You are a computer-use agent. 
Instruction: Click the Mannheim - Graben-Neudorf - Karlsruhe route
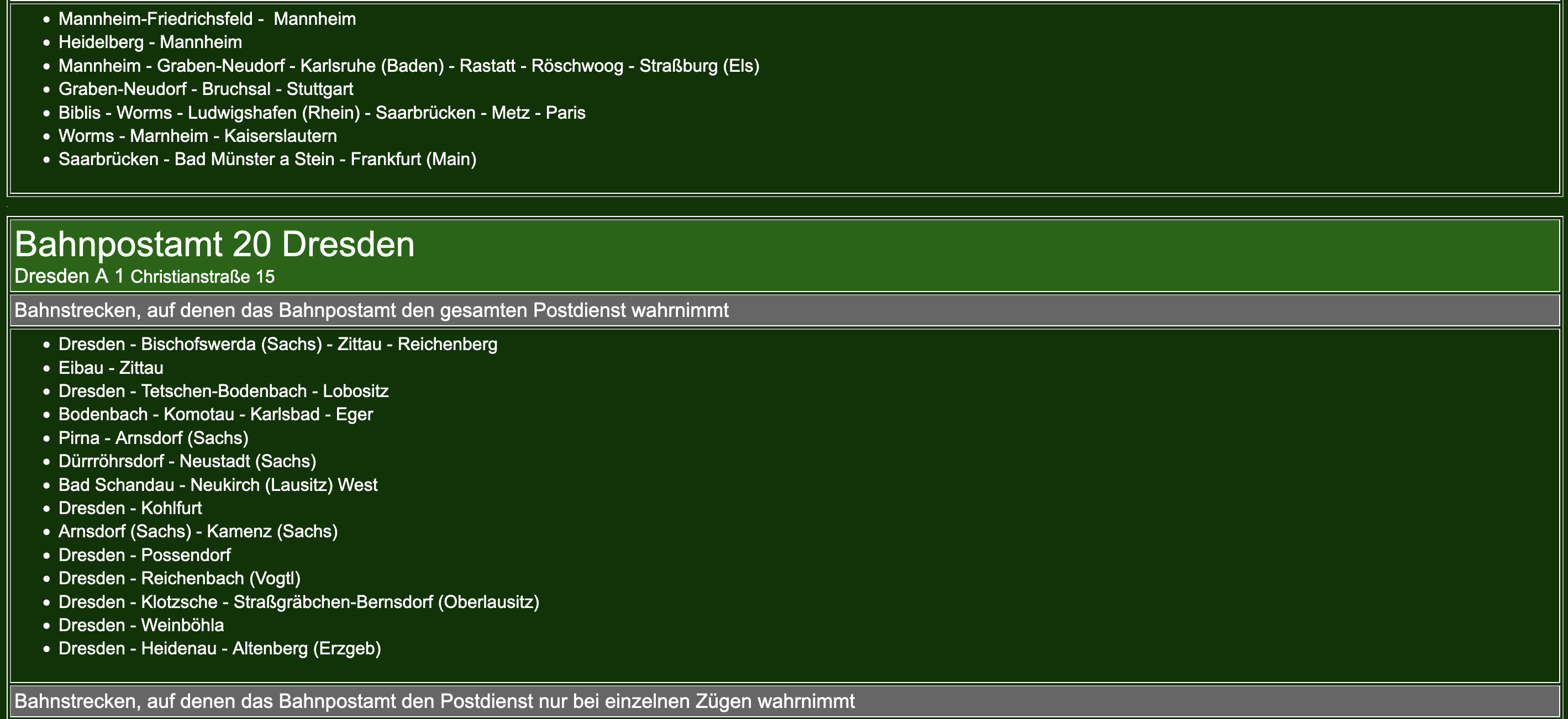408,66
